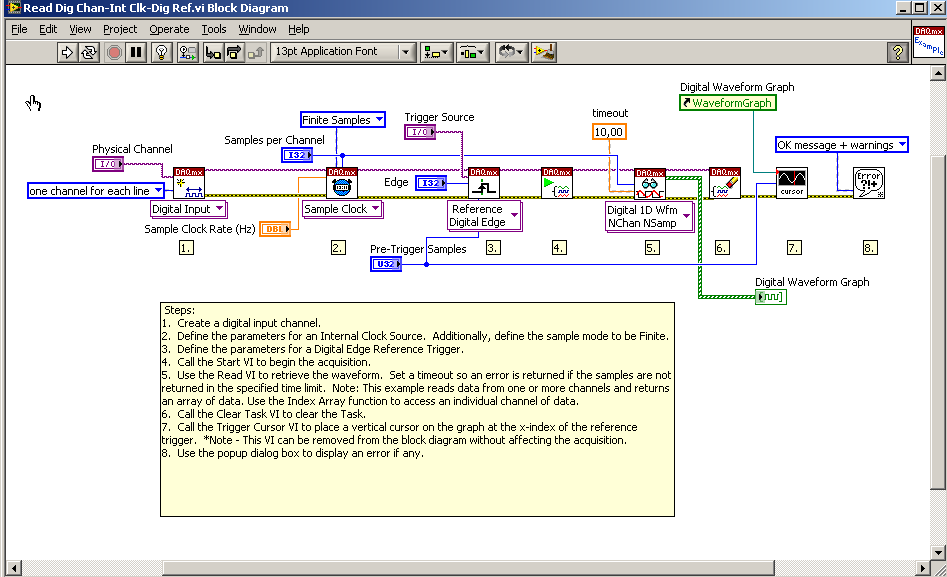Toggle the Highlight Execution light bulb
Screen dimensions: 947x577
tap(160, 52)
